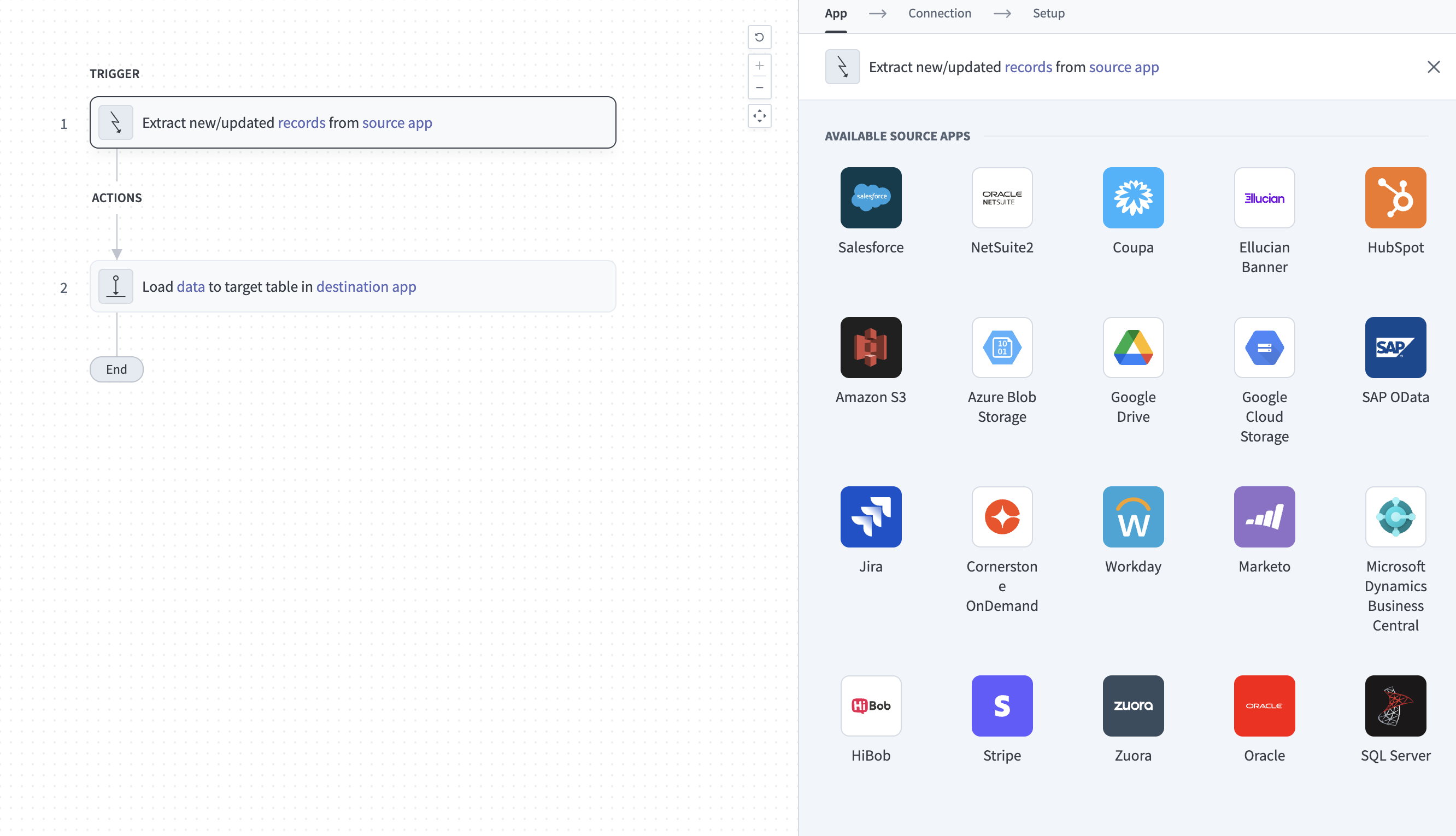Pick the Azure Blob Storage icon
The width and height of the screenshot is (1456, 836).
(1002, 348)
